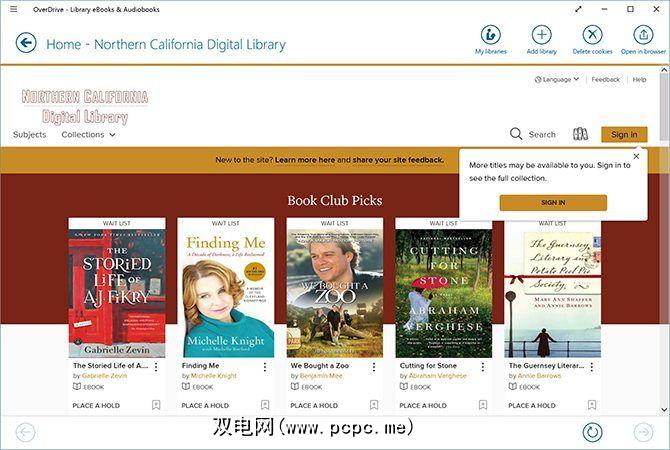Open in browser icon
Screen dimensions: 670x450
643,35
